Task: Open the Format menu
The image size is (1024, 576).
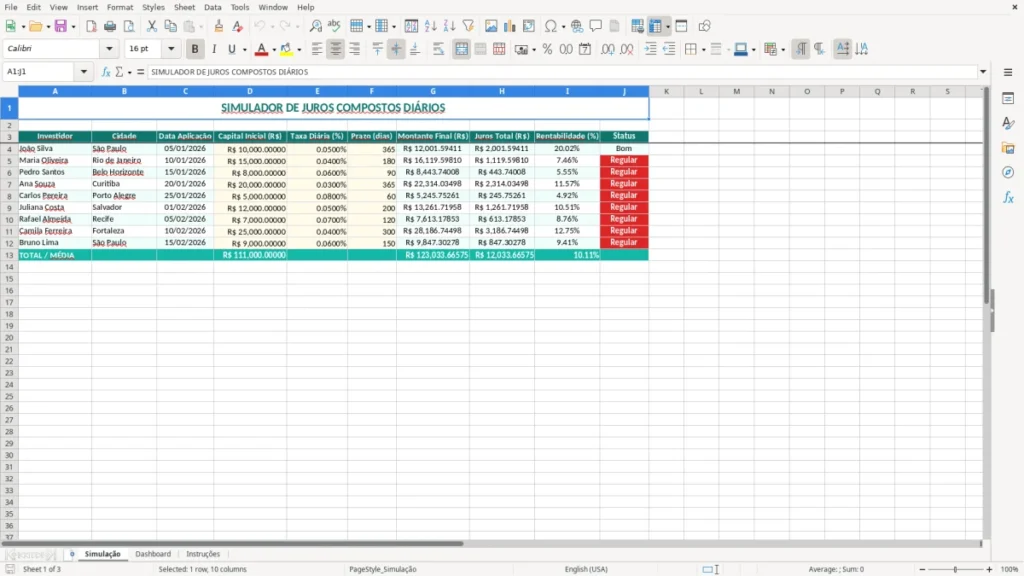Action: pyautogui.click(x=120, y=7)
